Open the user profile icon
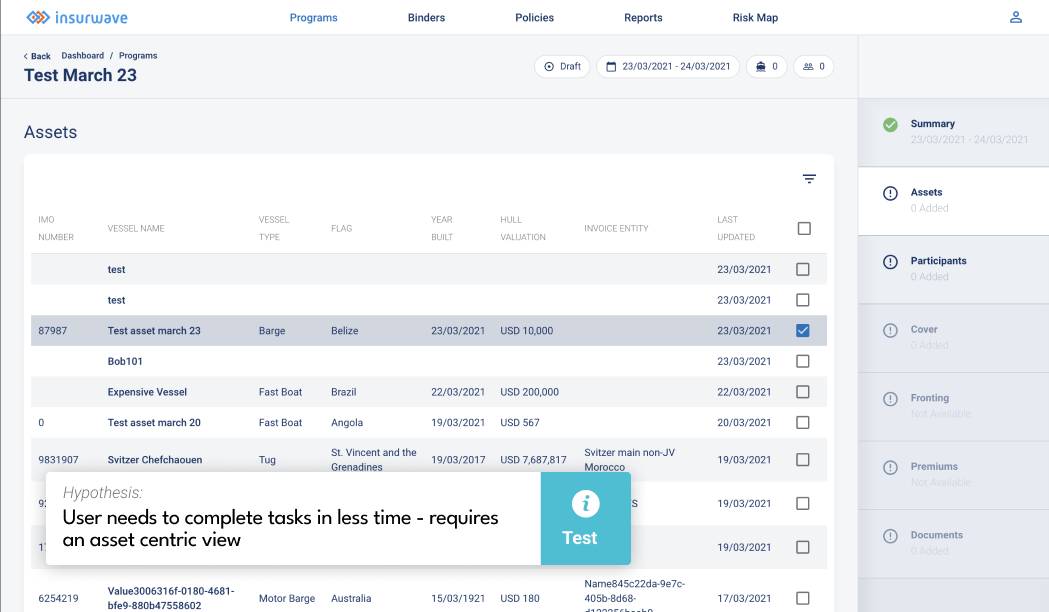This screenshot has width=1049, height=612. pos(1016,17)
